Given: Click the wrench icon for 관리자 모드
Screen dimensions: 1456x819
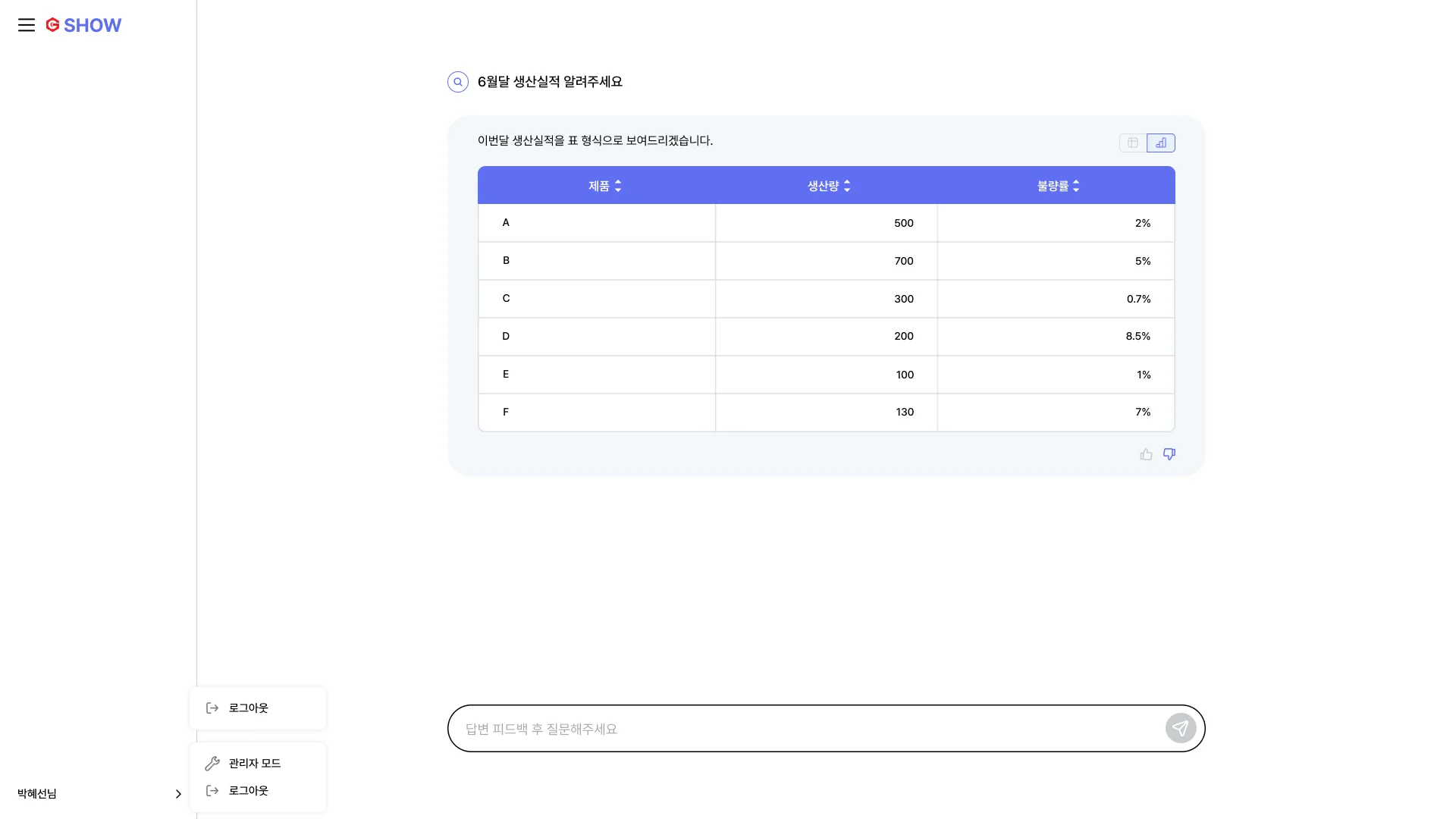Looking at the screenshot, I should pyautogui.click(x=212, y=763).
